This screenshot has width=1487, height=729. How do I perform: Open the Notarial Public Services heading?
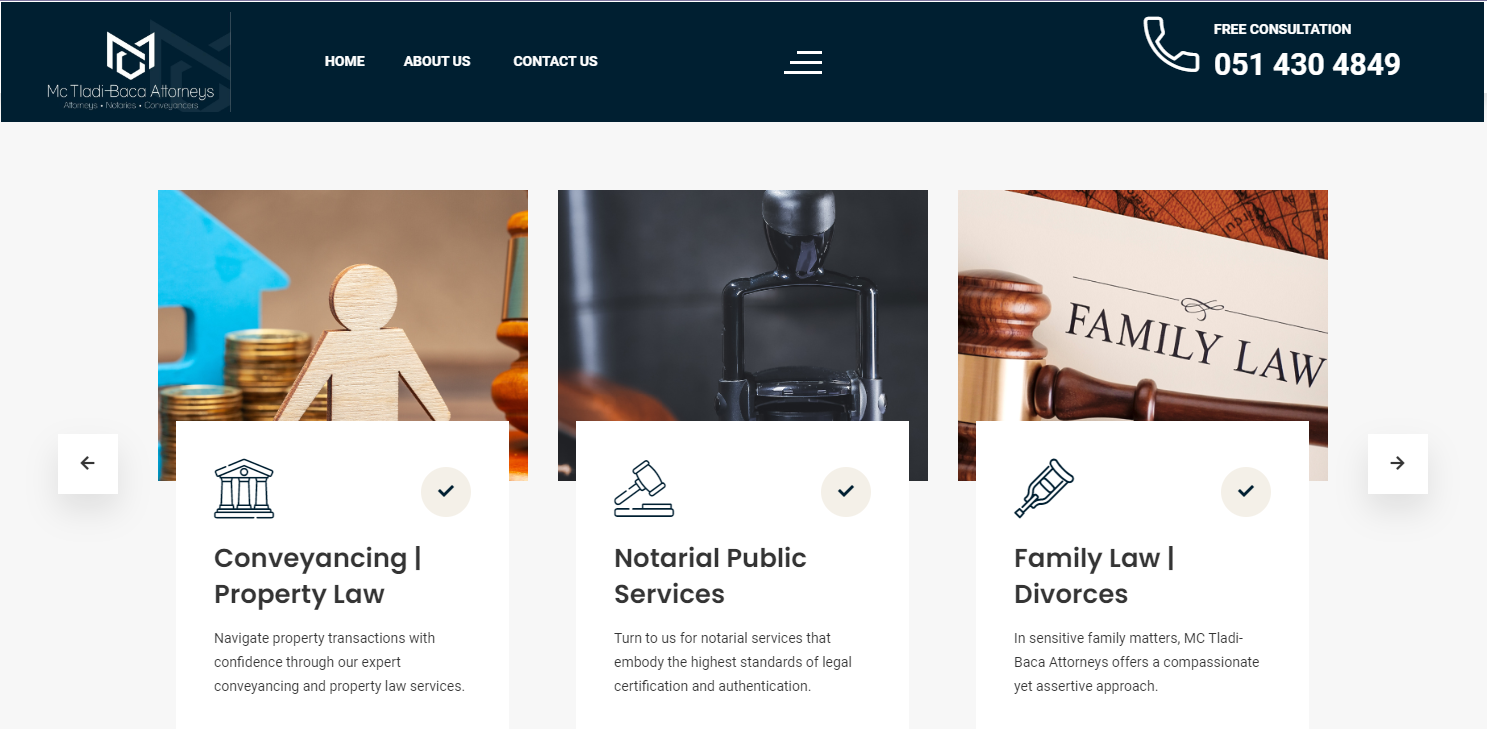(710, 576)
